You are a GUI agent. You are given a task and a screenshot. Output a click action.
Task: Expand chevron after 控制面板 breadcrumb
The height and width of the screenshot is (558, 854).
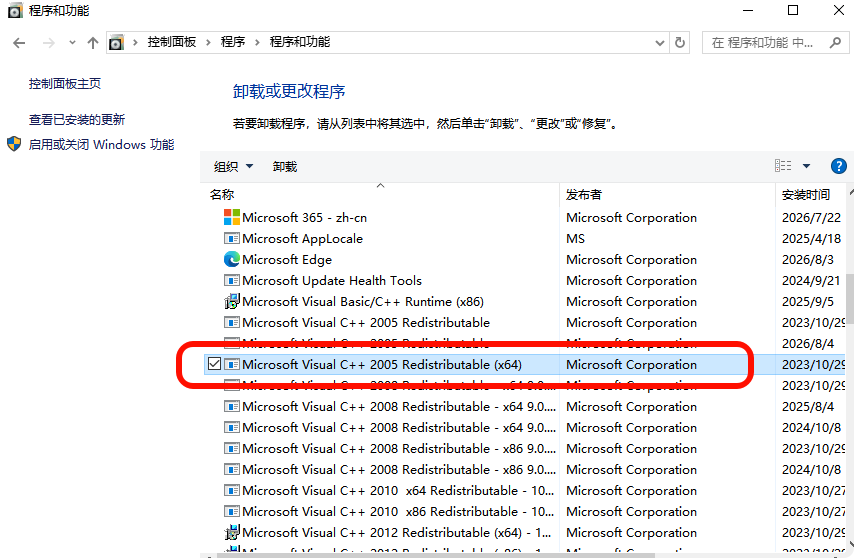[x=208, y=42]
